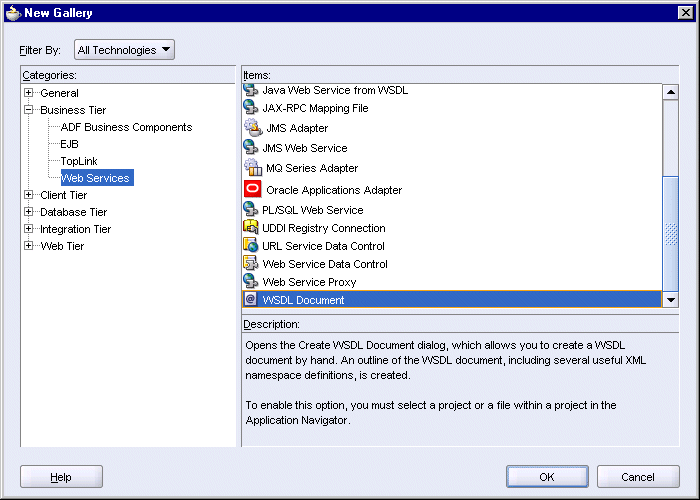
Task: Click the Cancel button
Action: point(638,477)
